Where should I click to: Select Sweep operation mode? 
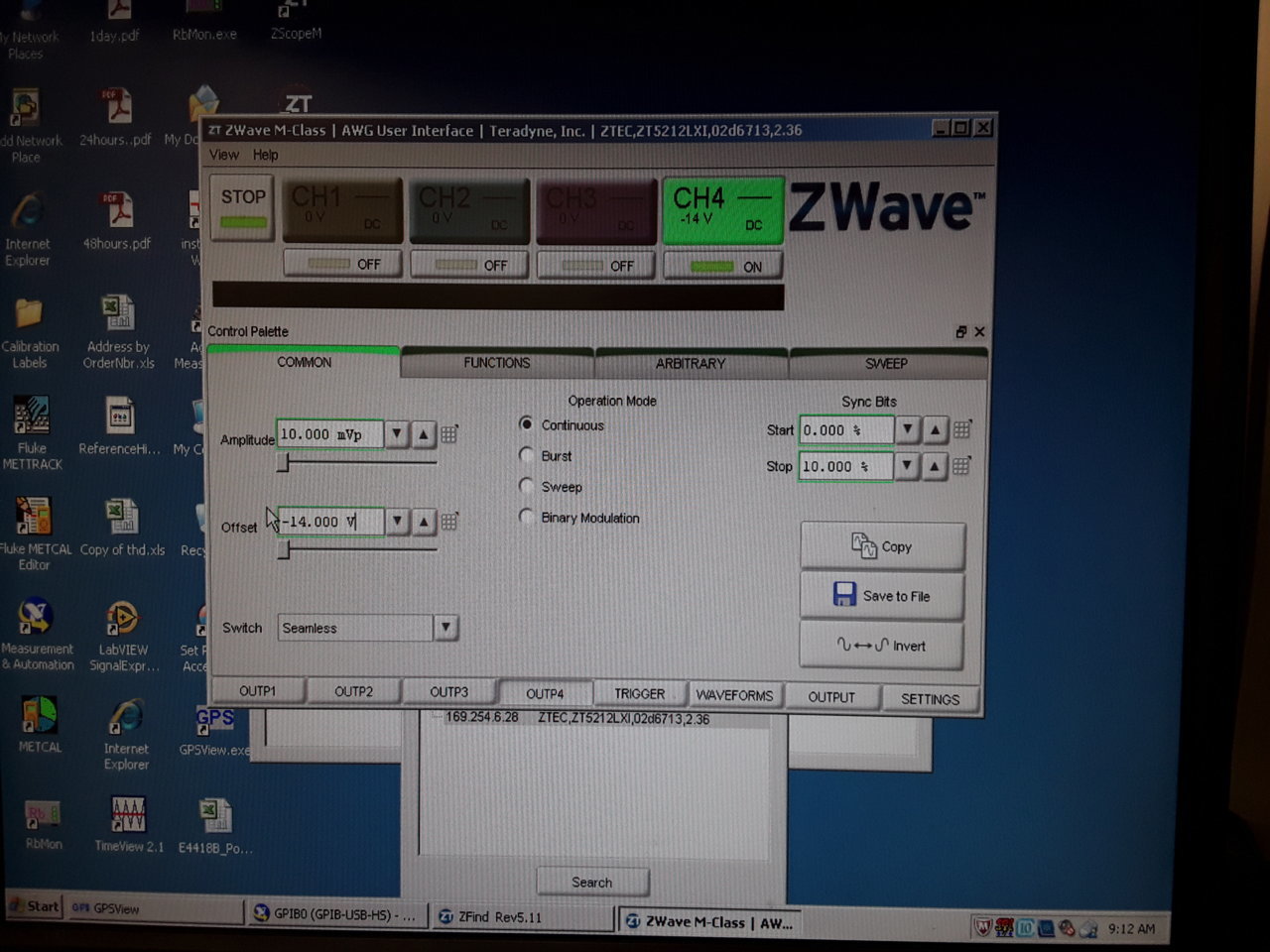pos(527,486)
